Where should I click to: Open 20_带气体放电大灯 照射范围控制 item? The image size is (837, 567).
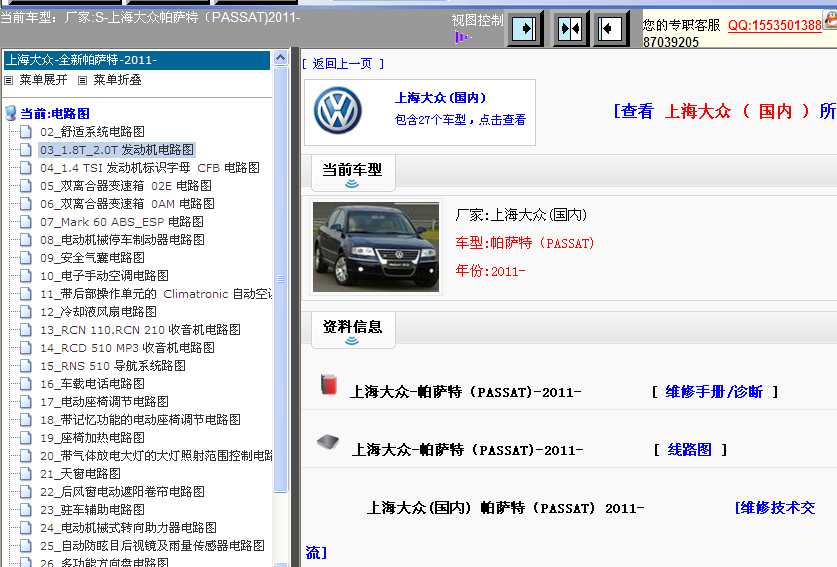tap(156, 455)
